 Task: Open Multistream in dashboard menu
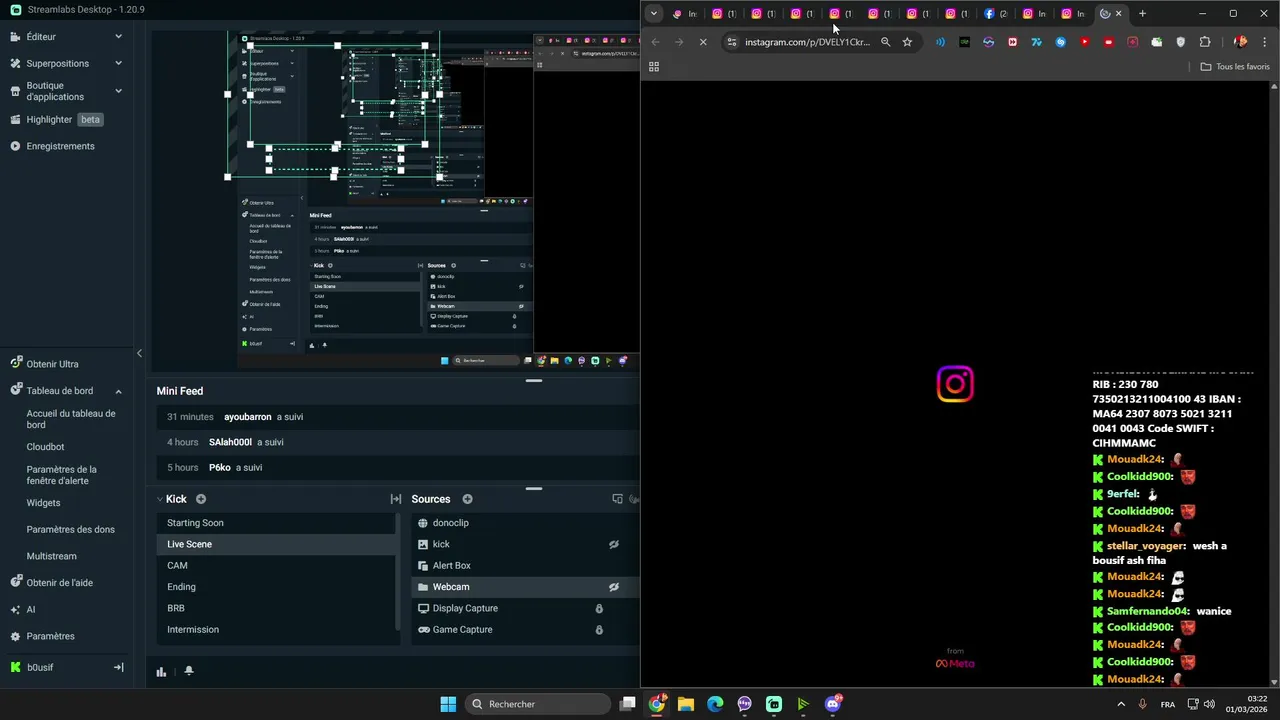51,556
